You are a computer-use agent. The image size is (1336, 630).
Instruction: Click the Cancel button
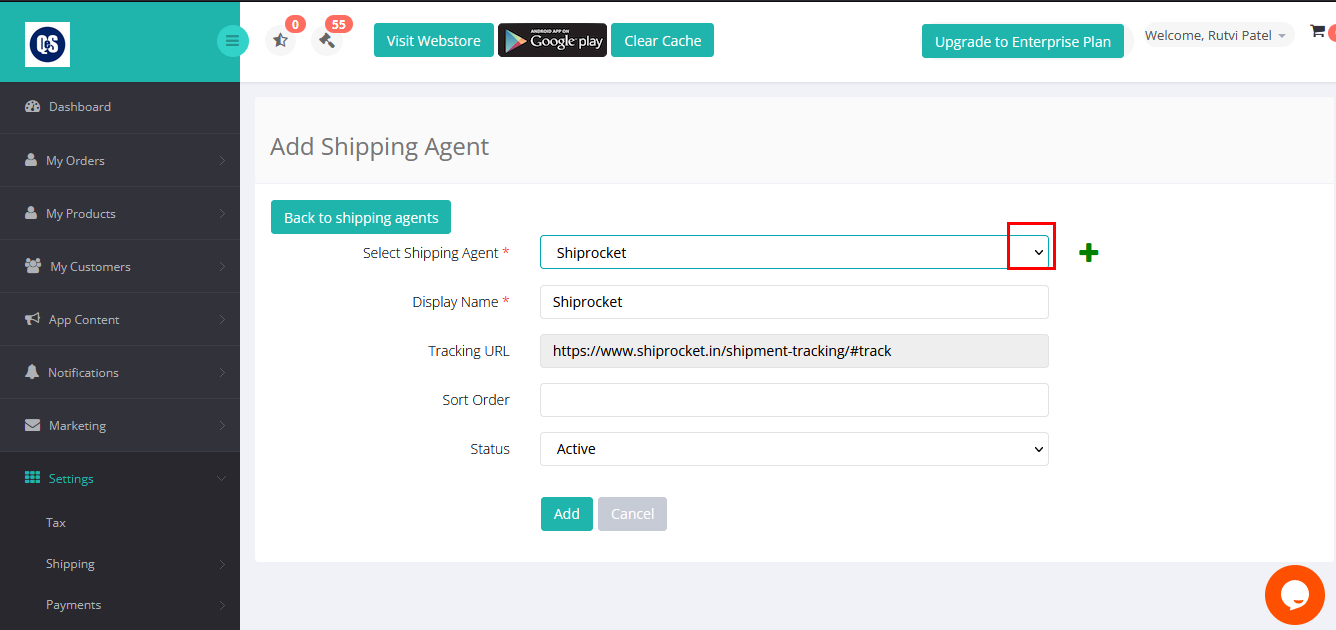[633, 514]
